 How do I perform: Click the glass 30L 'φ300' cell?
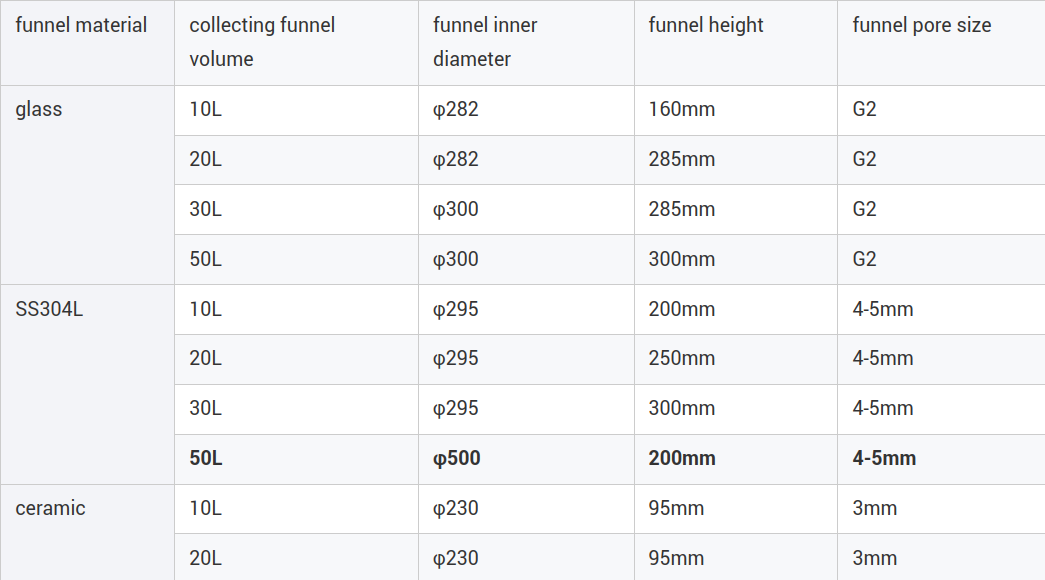pos(526,209)
